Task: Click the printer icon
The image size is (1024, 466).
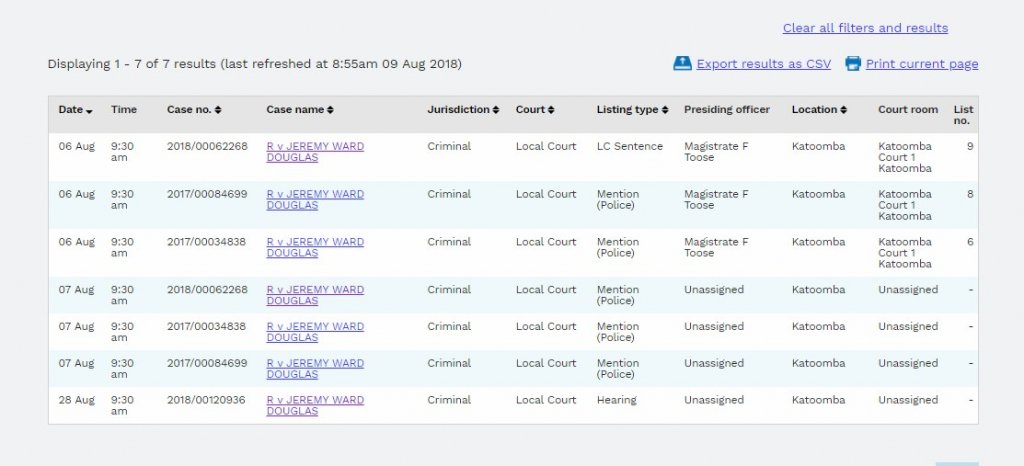Action: click(853, 64)
